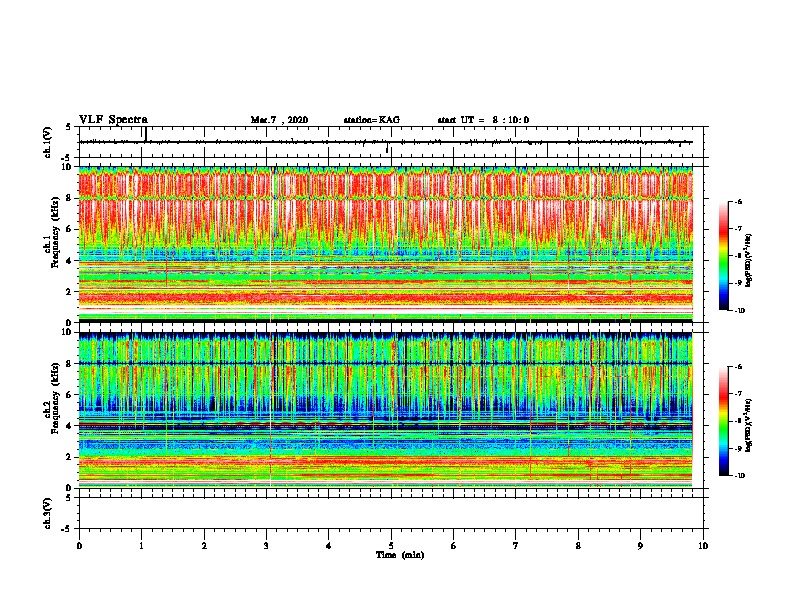Select the date text "Mar.7 , 2020"
Viewport: 792px width, 612px height.
tap(279, 120)
